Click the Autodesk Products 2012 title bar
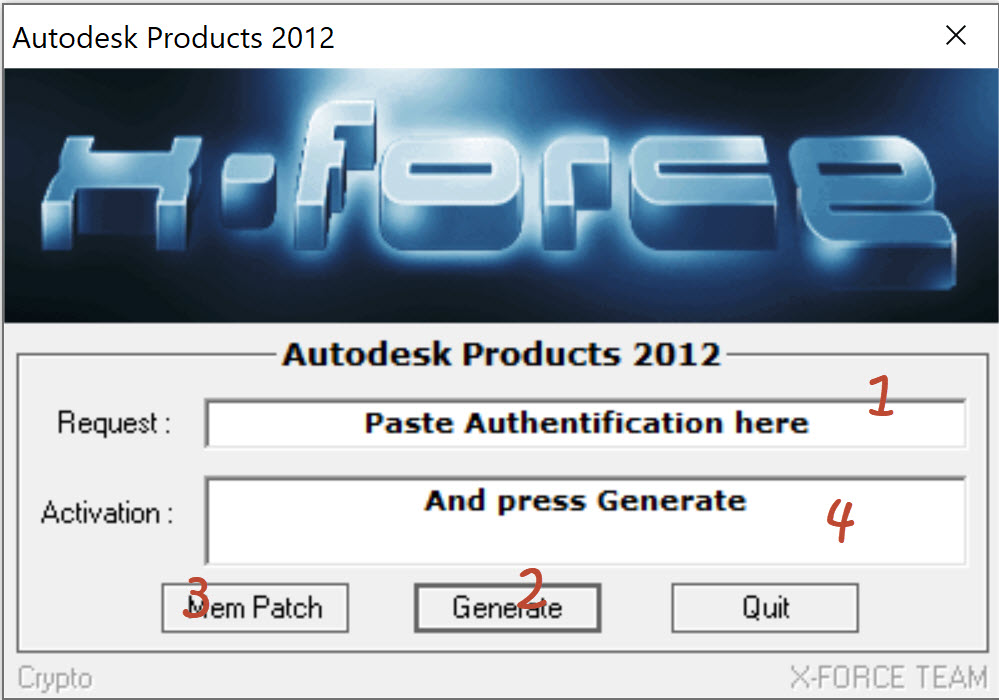This screenshot has width=999, height=700. [x=400, y=35]
